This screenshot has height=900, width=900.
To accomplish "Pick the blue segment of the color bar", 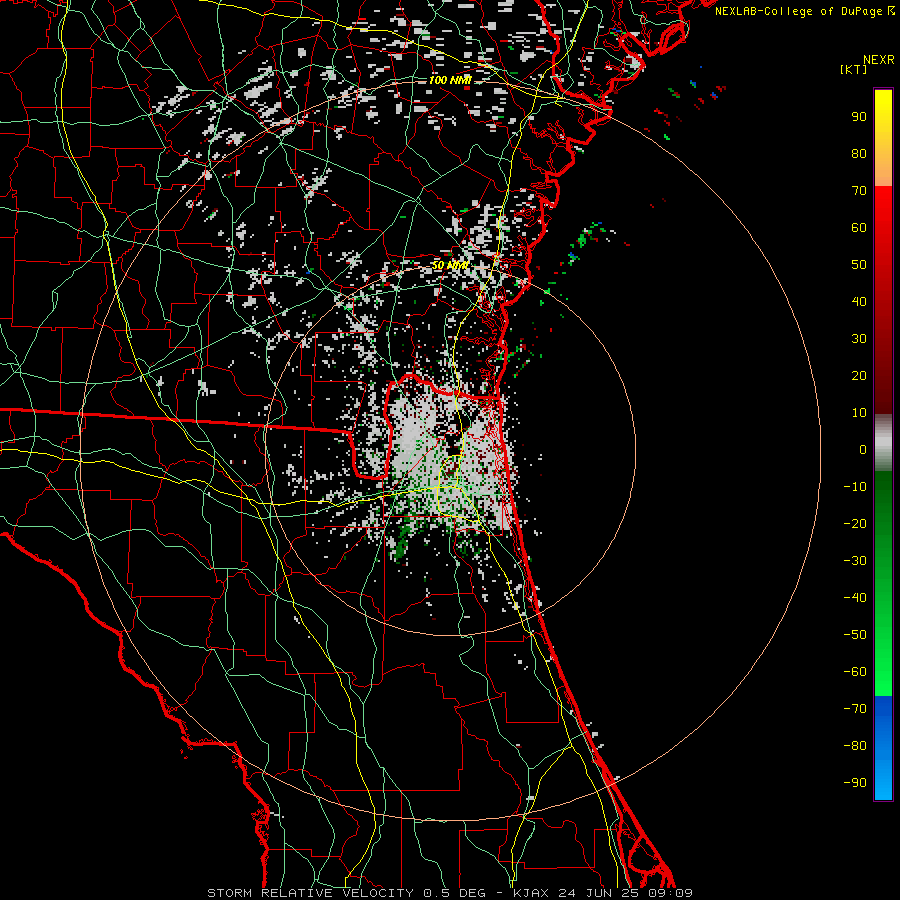I will tap(883, 748).
